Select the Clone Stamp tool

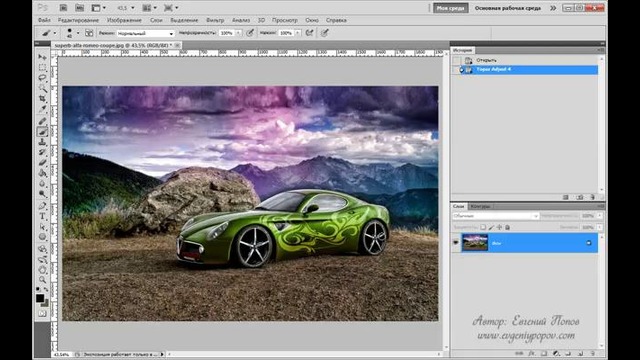tap(42, 142)
